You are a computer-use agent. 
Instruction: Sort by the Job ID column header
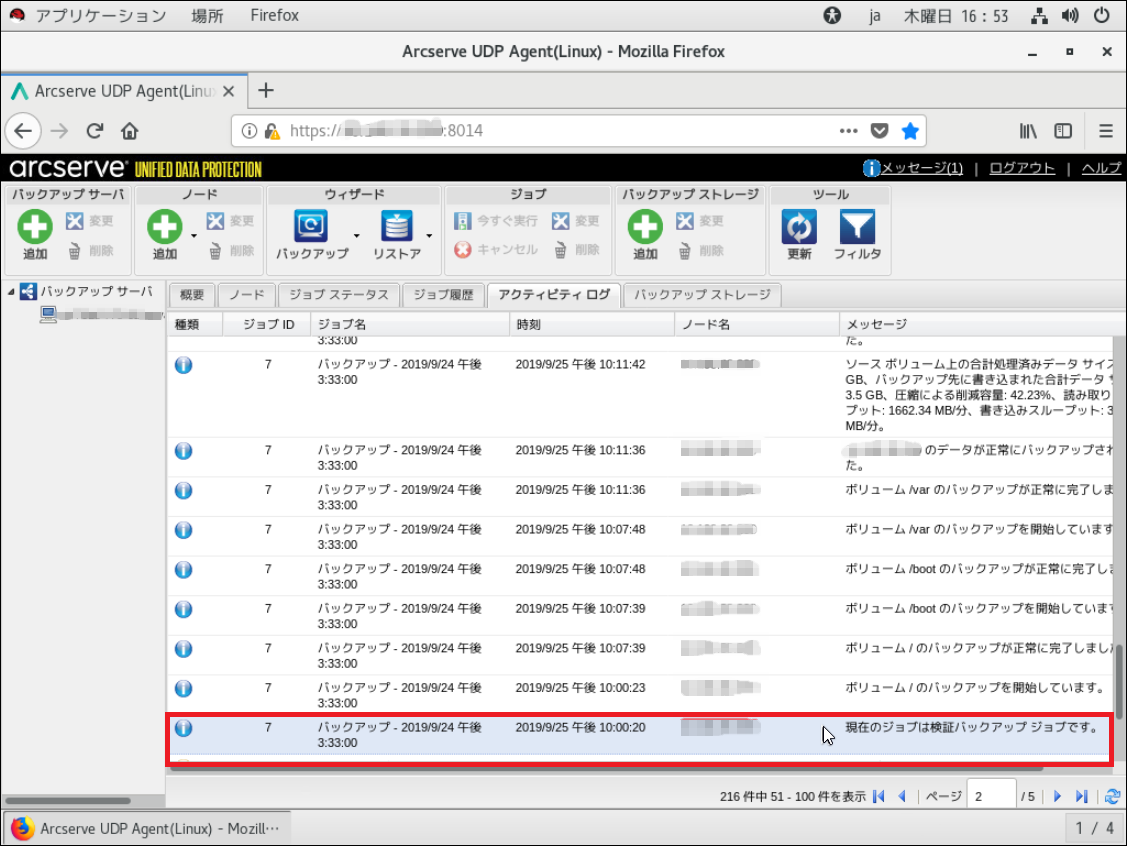[268, 325]
